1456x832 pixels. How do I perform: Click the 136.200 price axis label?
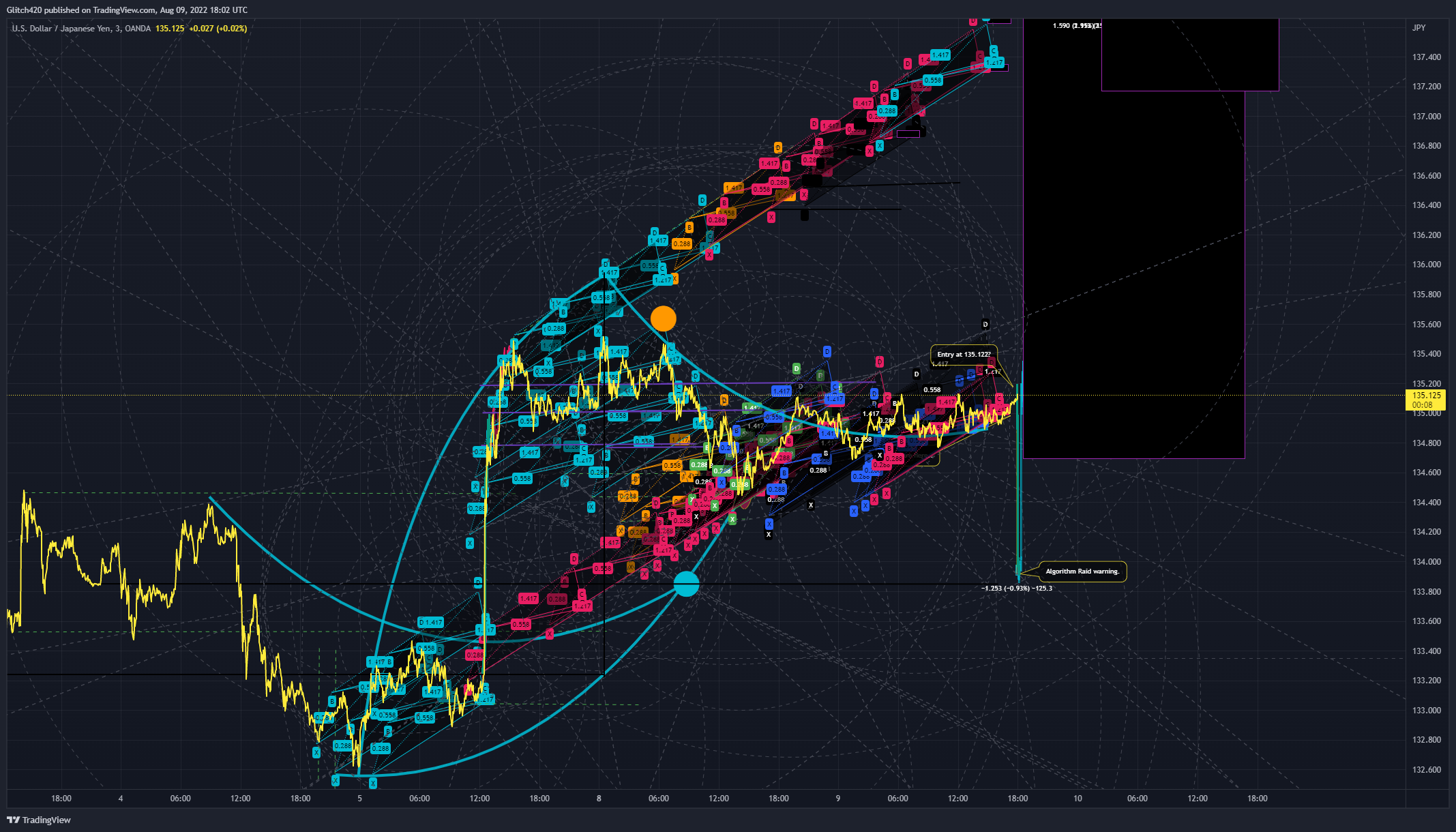tap(1427, 235)
